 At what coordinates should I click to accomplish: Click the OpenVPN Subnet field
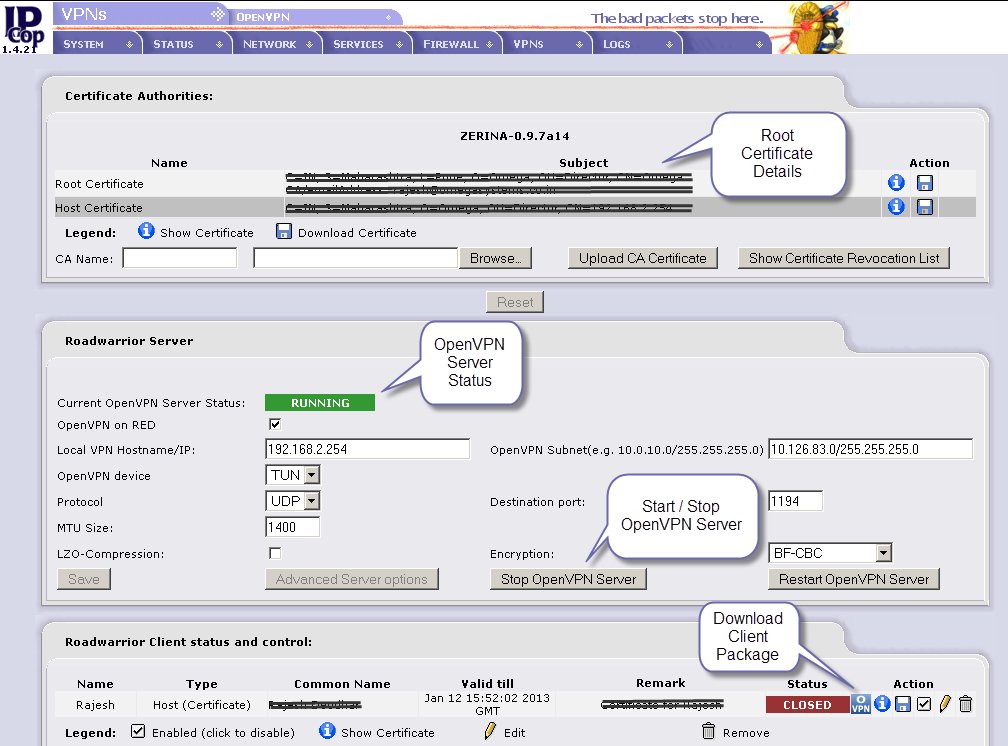870,449
